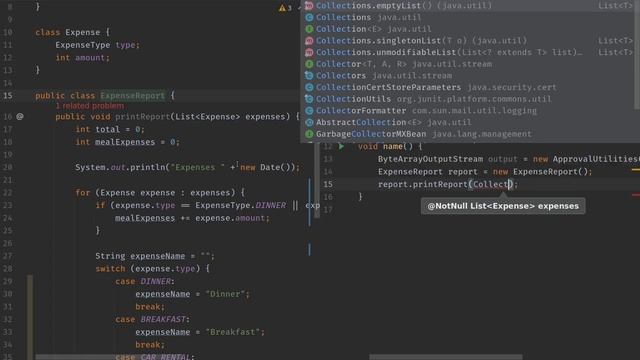Image resolution: width=640 pixels, height=360 pixels.
Task: Click the 'case DINNER:' label
Action: coord(145,281)
